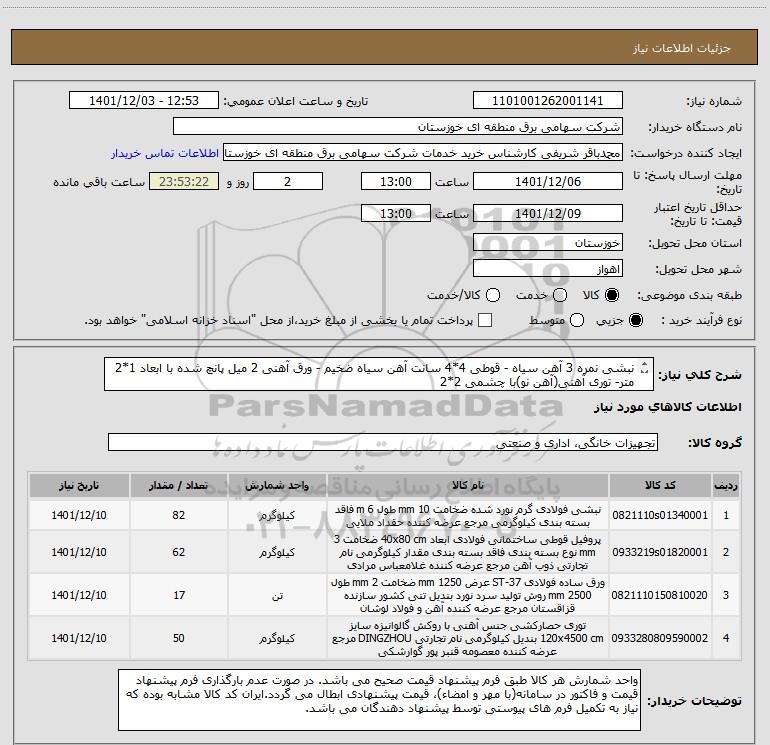
Task: Click quantity 50 in row 4
Action: (x=179, y=638)
